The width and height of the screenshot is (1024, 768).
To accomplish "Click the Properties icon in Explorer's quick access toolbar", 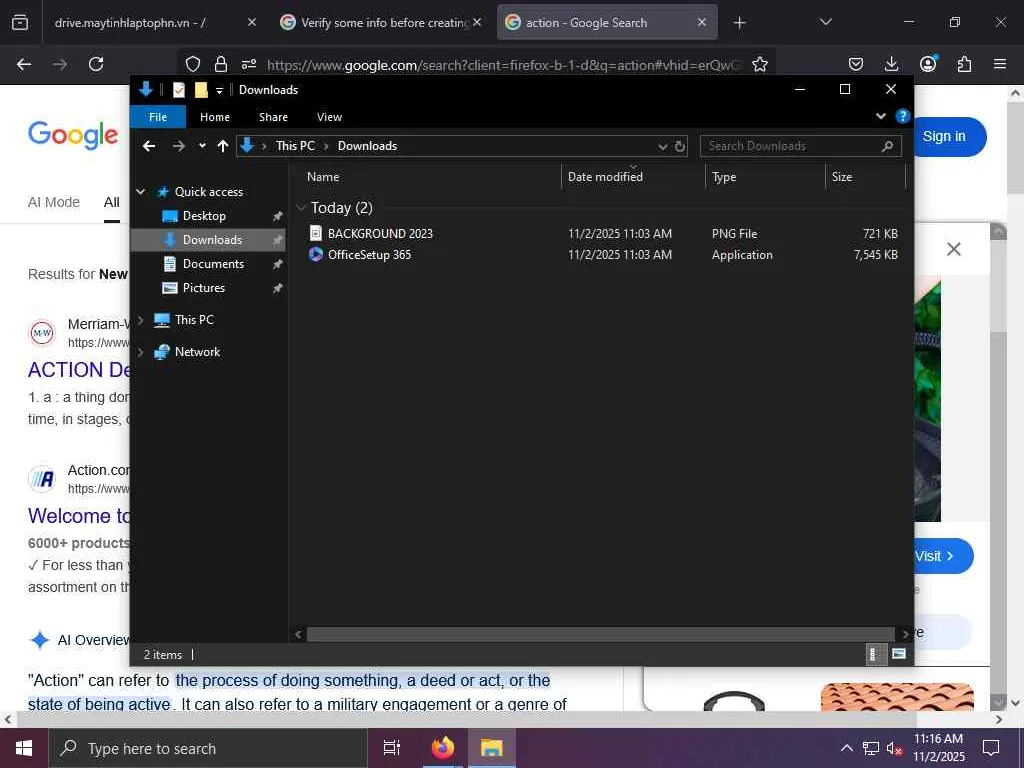I will click(178, 90).
